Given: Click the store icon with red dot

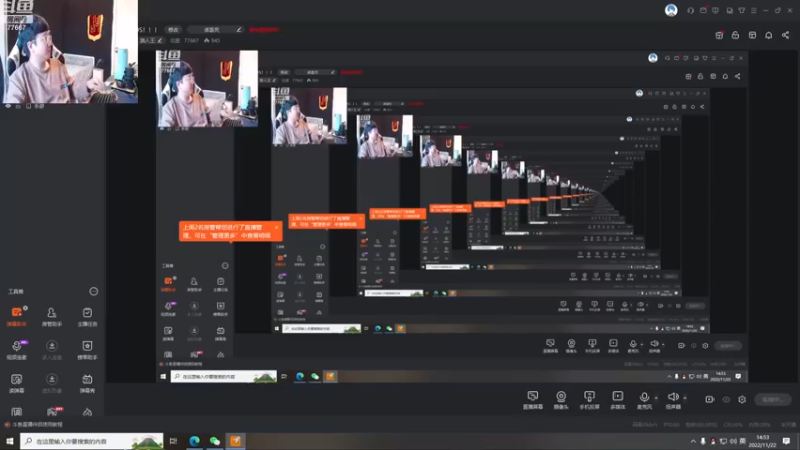Looking at the screenshot, I should point(719,35).
